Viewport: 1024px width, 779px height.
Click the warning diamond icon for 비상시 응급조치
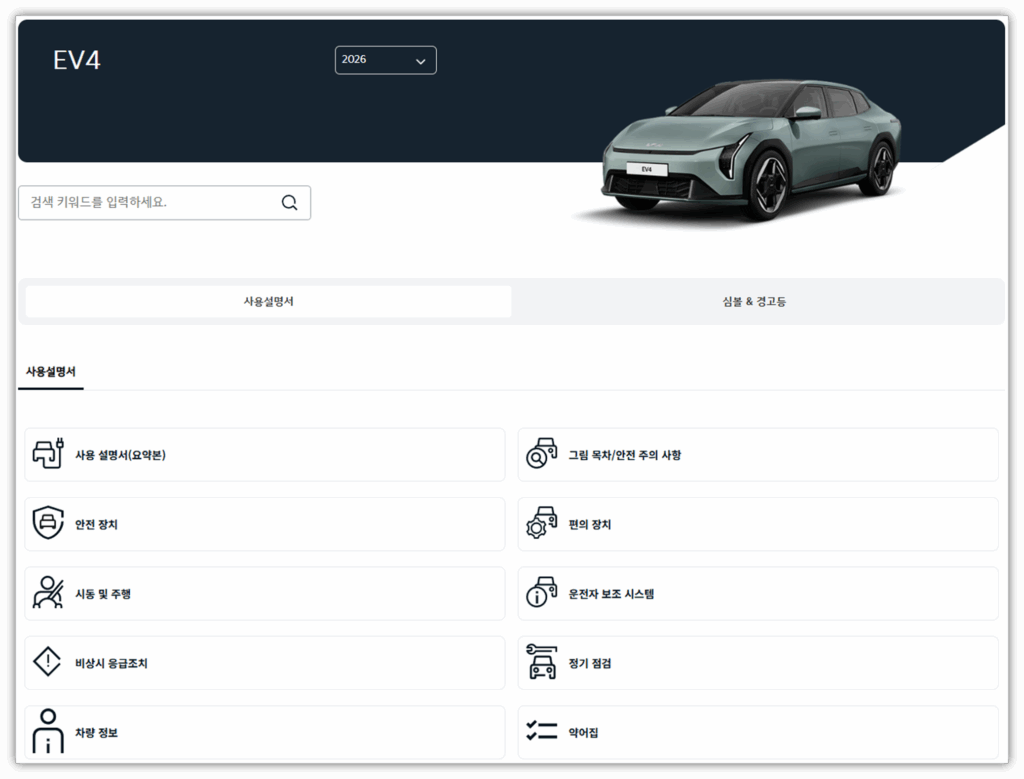[x=48, y=663]
